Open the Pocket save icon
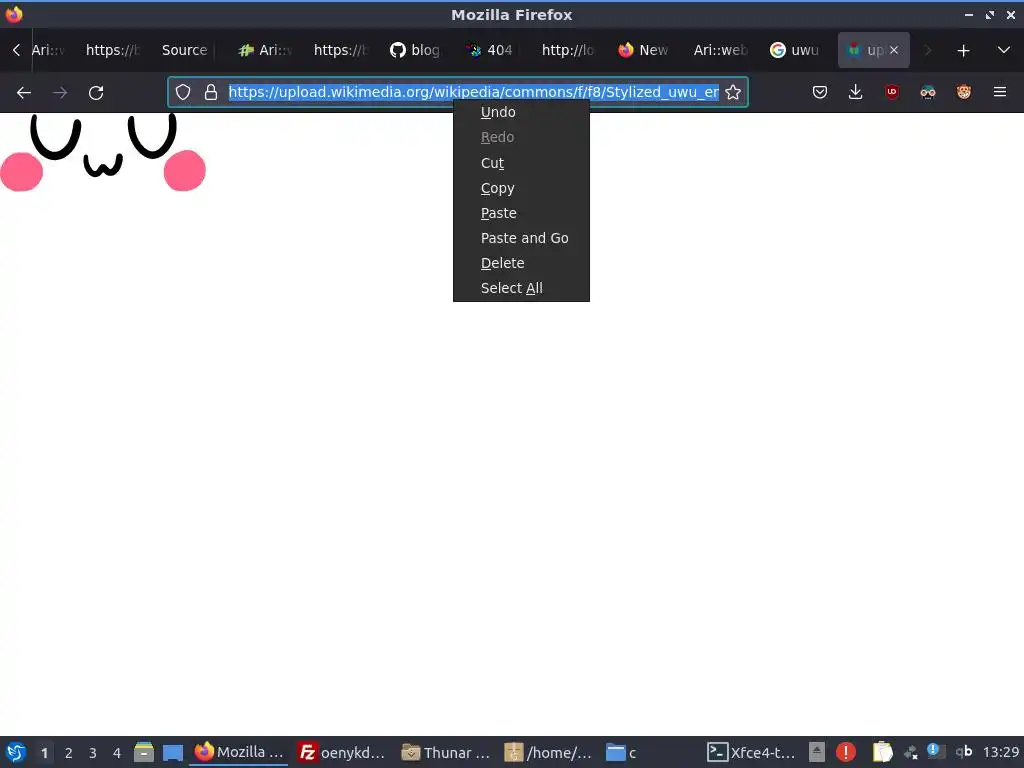The image size is (1024, 768). coord(820,92)
